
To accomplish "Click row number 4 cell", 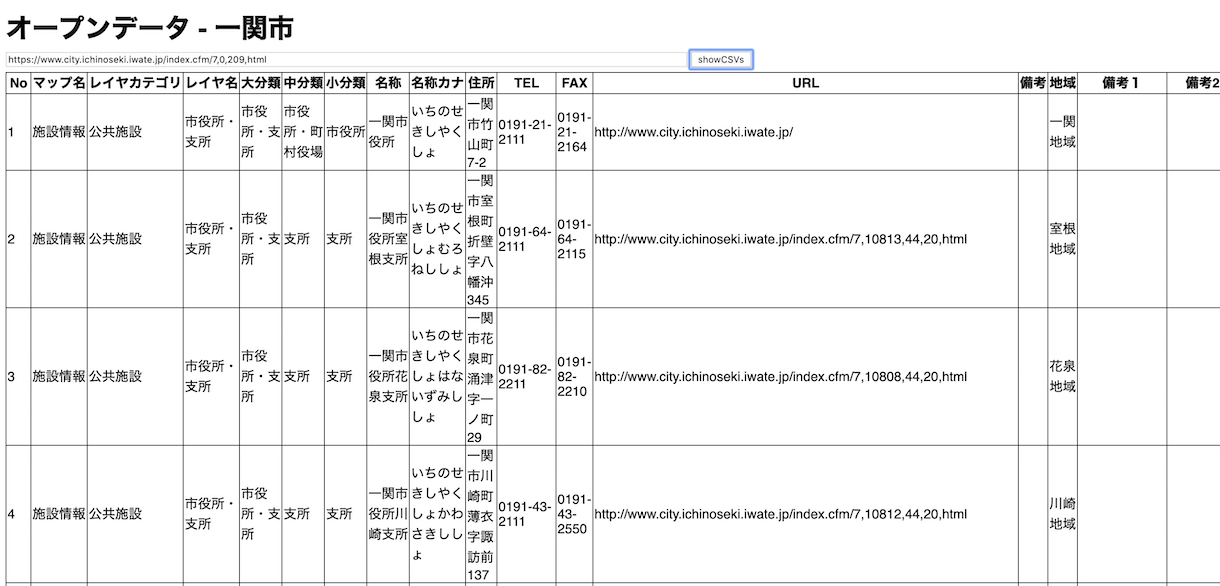I will coord(18,514).
